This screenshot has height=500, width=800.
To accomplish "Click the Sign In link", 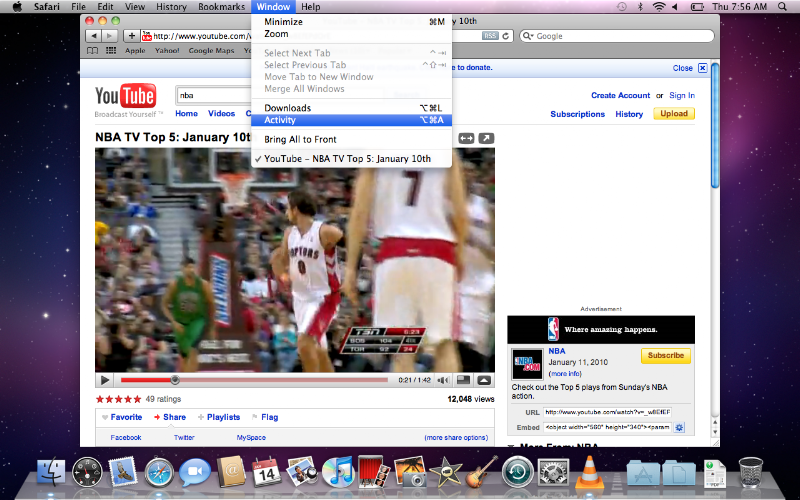I will (682, 95).
